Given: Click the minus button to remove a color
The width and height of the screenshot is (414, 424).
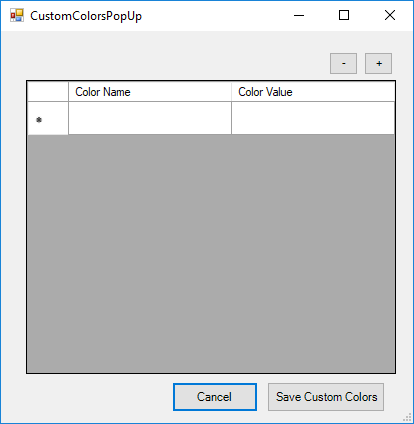Looking at the screenshot, I should pos(343,63).
